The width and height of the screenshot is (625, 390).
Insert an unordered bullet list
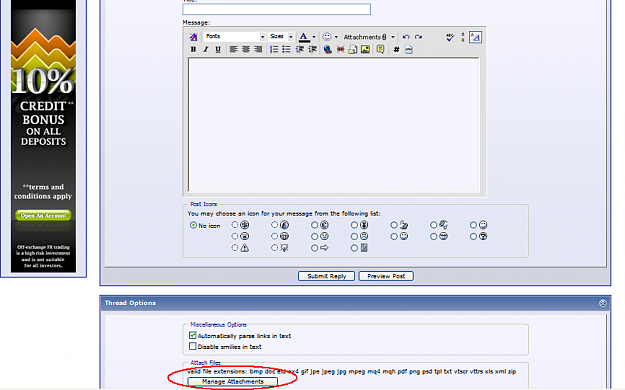[x=286, y=49]
